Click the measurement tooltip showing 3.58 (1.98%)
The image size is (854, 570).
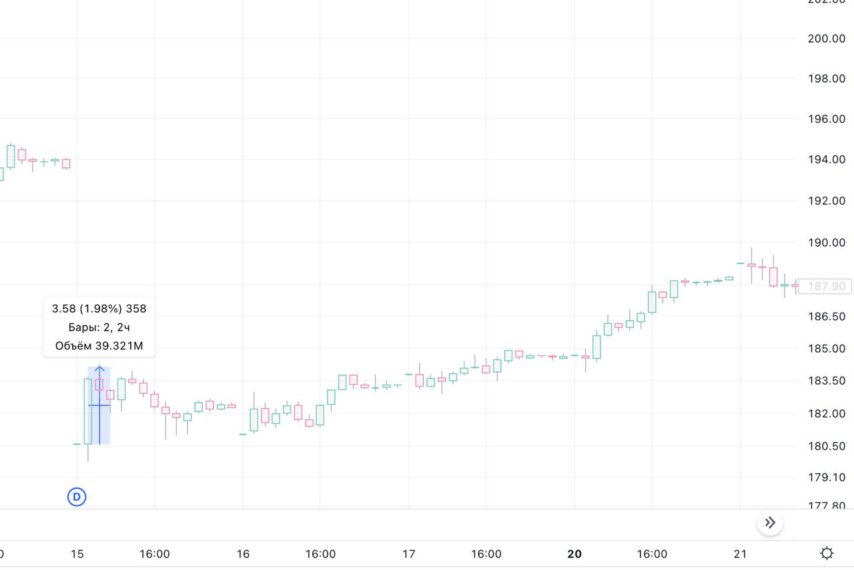click(99, 327)
